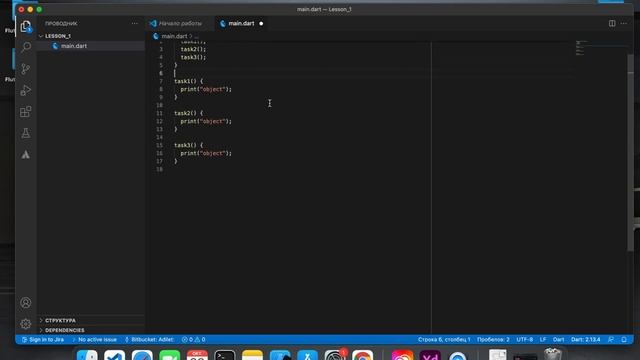Click explorer panel more actions ellipsis
640x360 pixels.
click(x=135, y=24)
